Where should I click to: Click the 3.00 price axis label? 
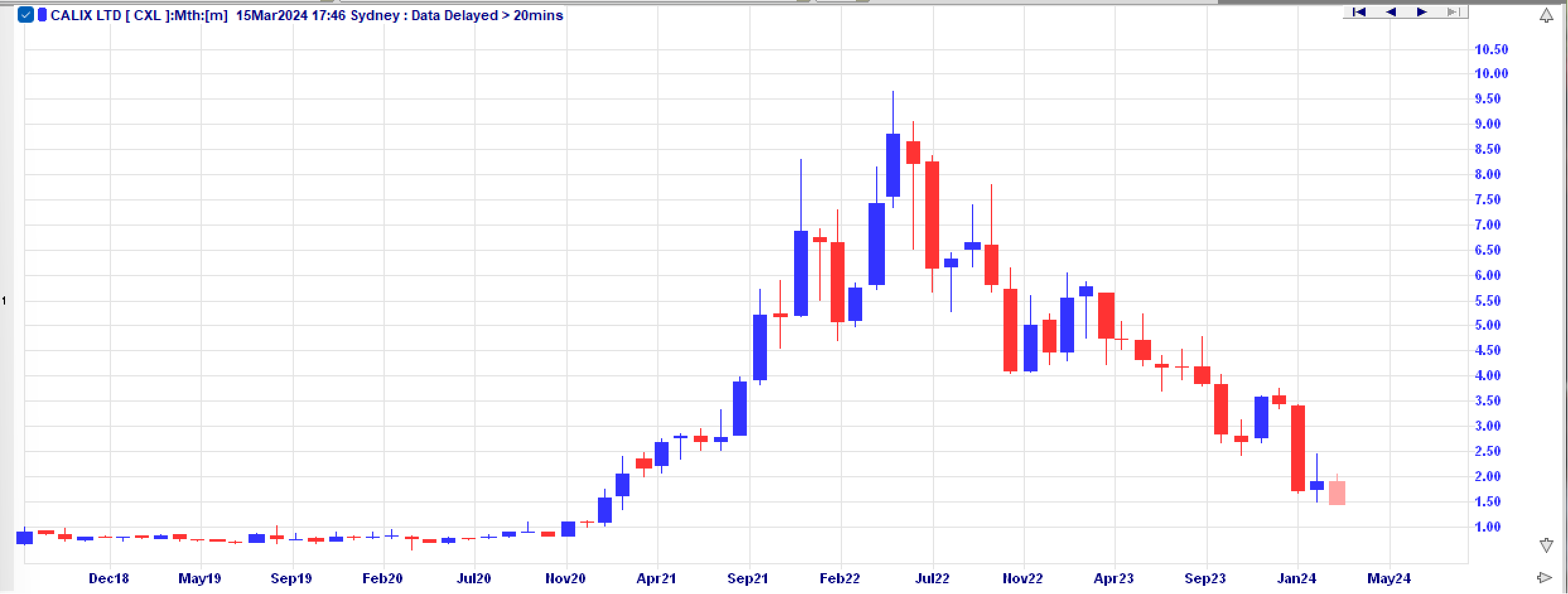(1487, 426)
